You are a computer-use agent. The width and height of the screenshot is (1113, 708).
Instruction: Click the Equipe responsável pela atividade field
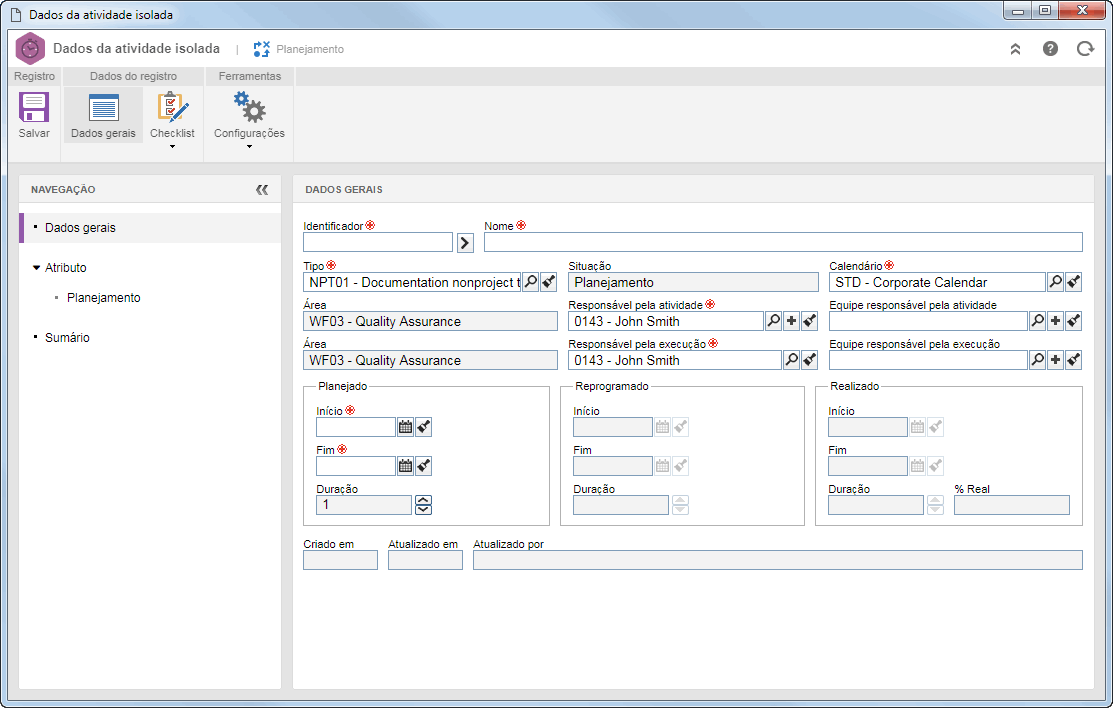928,321
